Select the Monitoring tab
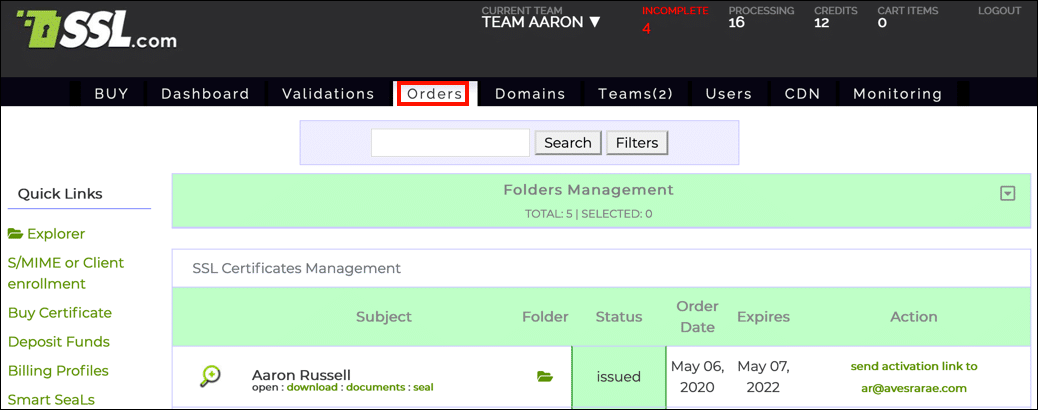 point(897,94)
